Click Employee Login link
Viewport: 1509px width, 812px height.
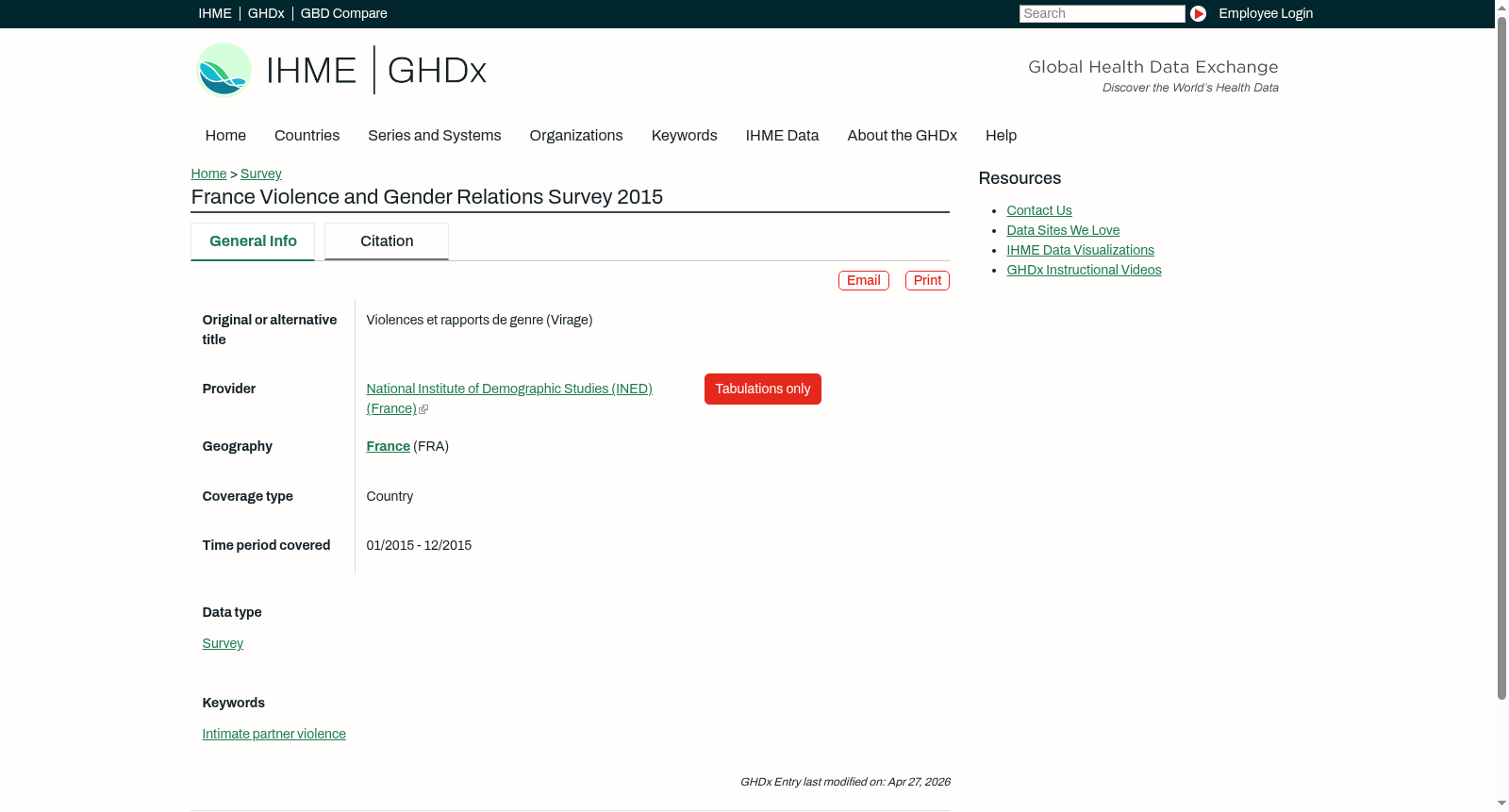(1266, 13)
